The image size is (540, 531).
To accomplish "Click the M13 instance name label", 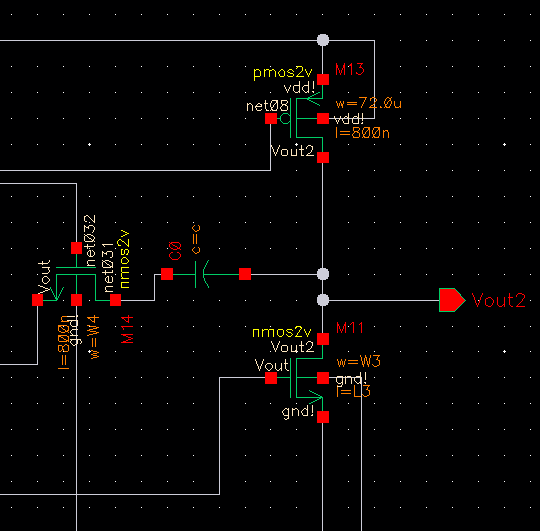I will tap(350, 69).
